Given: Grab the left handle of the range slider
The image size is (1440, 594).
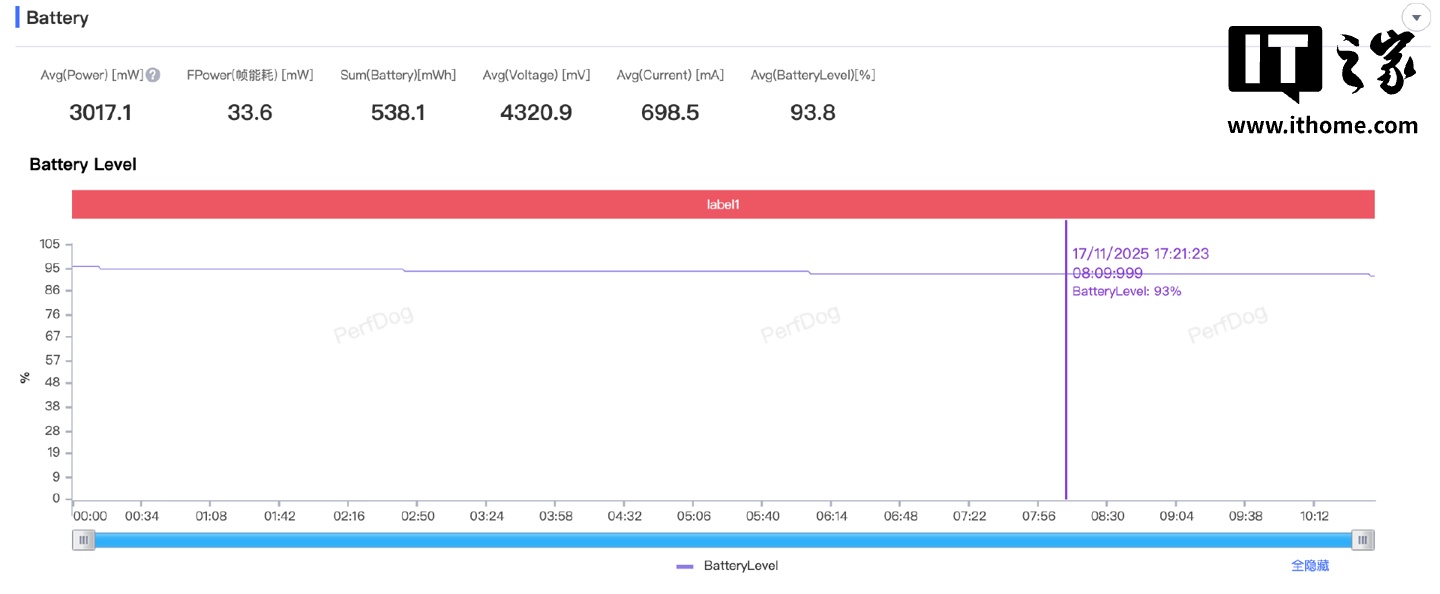Looking at the screenshot, I should [x=84, y=540].
